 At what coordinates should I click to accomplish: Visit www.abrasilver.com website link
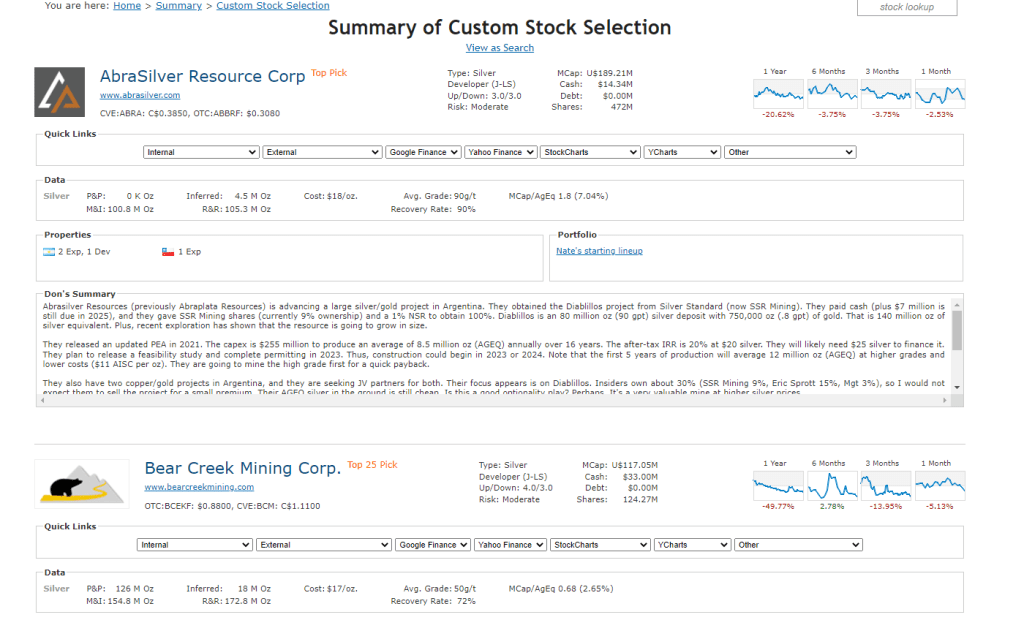pyautogui.click(x=140, y=95)
